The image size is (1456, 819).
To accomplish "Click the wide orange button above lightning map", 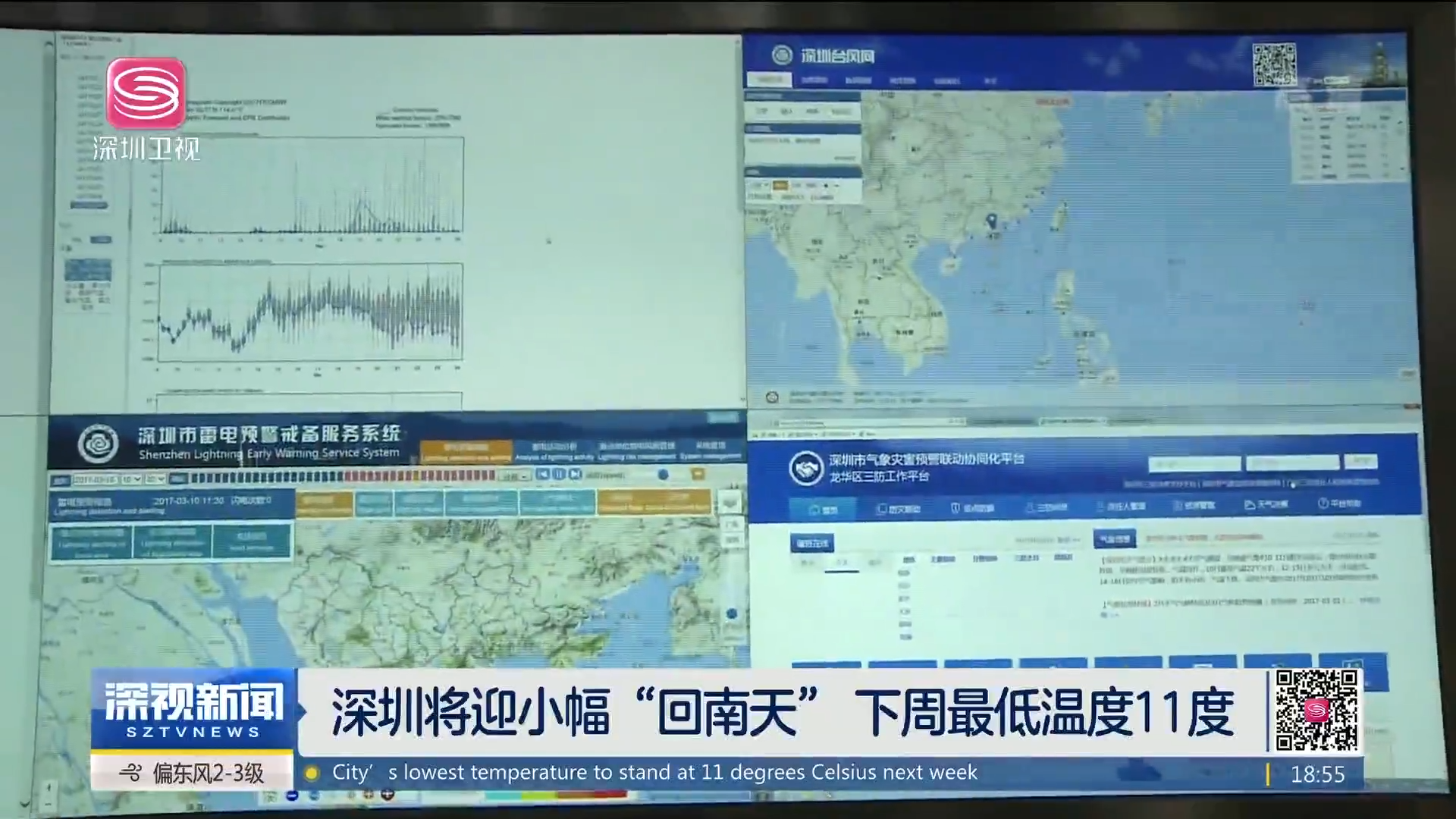I will 654,502.
